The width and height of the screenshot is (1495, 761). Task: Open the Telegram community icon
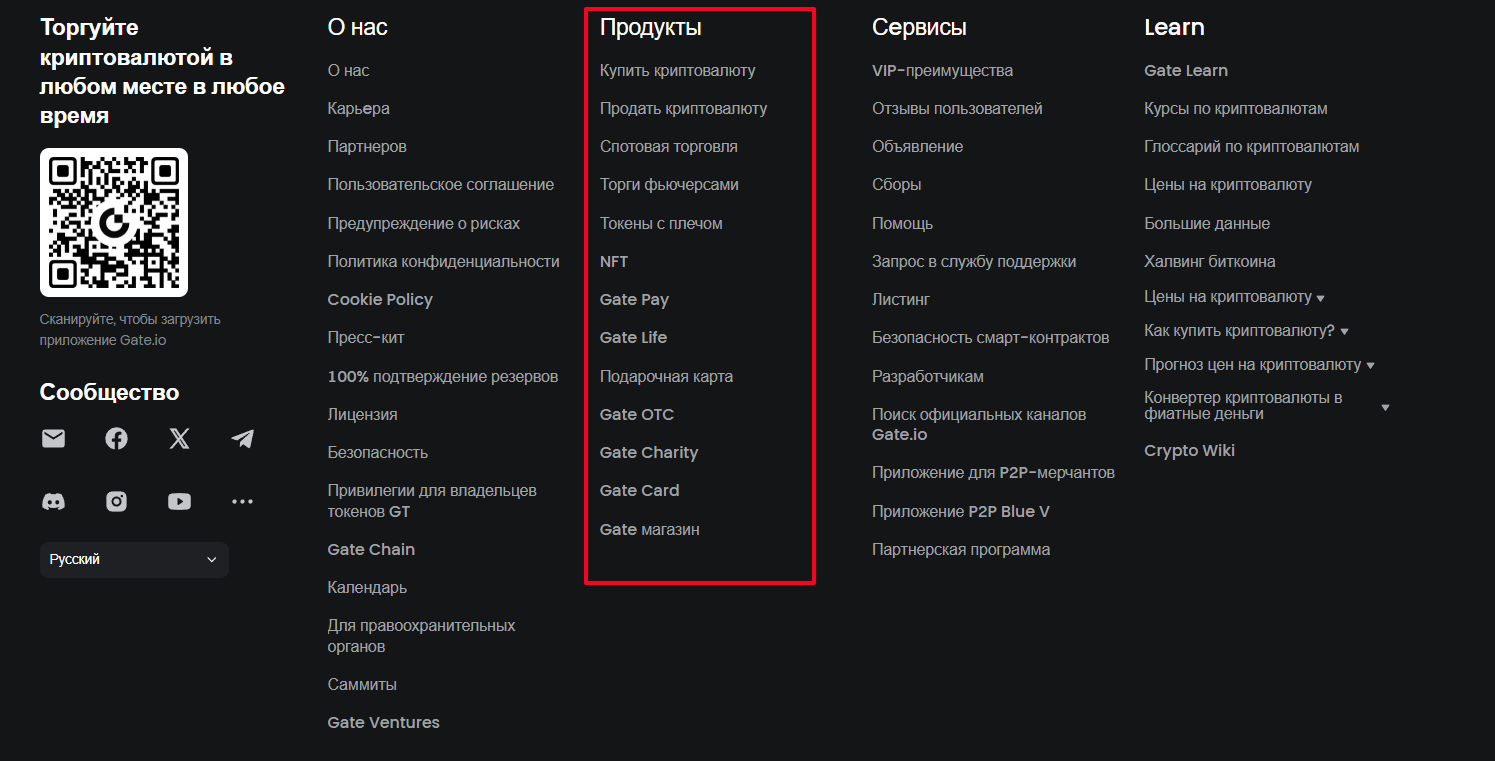242,438
